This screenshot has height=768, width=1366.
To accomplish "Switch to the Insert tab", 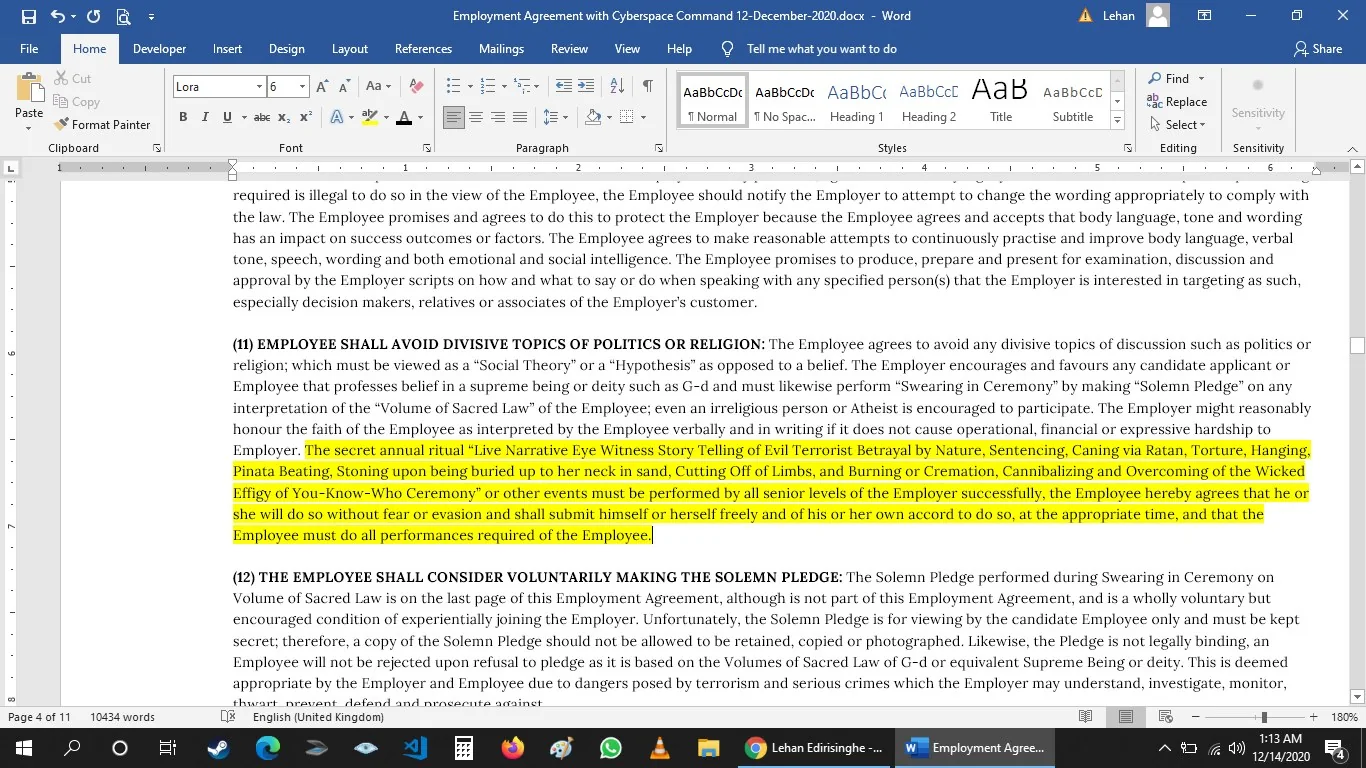I will [x=227, y=49].
